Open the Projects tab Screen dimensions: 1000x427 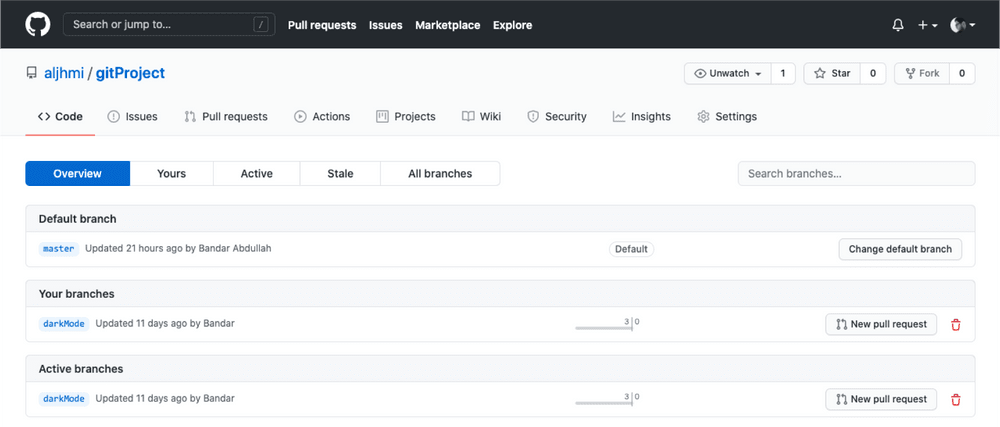[406, 117]
